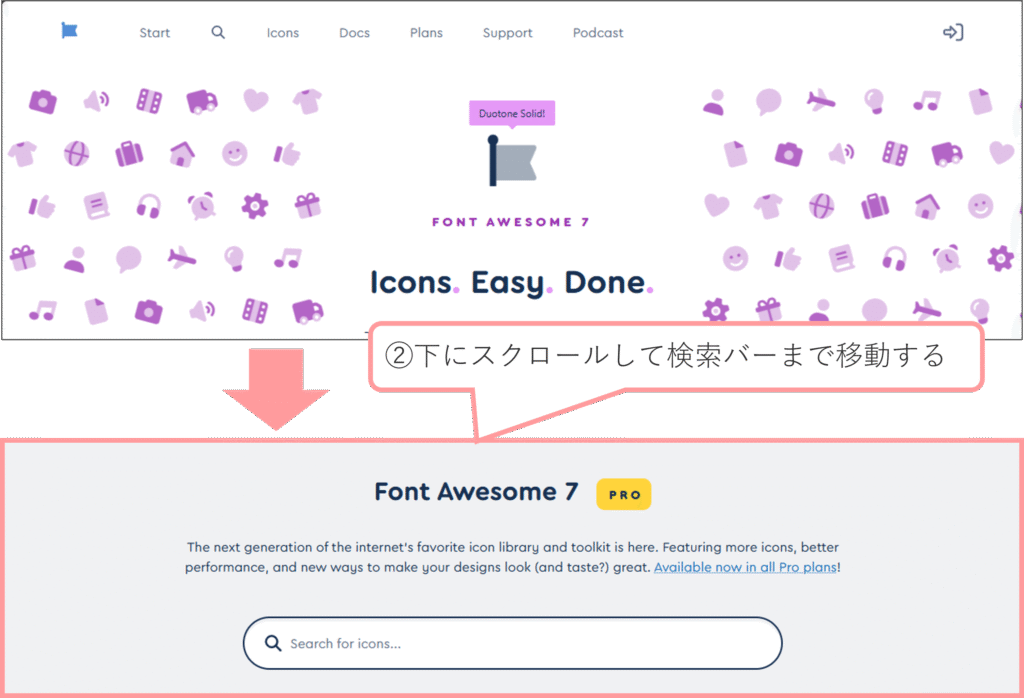Click the gear icon in the left icon grid
Viewport: 1024px width, 698px height.
tap(255, 206)
